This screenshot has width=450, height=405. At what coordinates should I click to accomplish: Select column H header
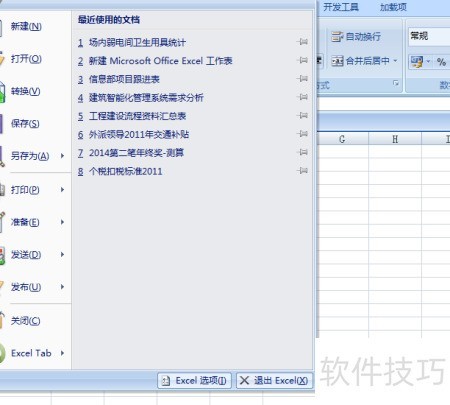point(395,139)
